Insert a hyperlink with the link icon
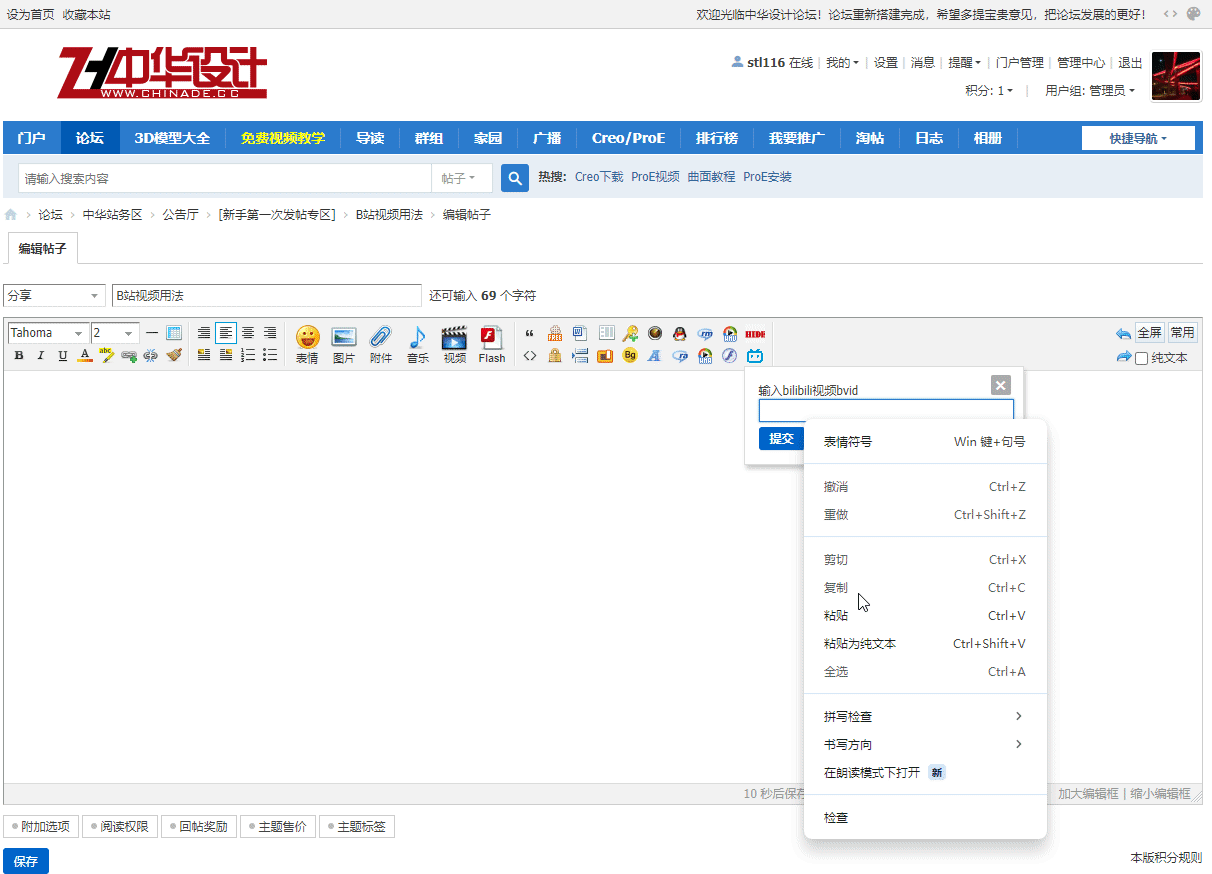Screen dimensions: 1212x874 pos(129,355)
